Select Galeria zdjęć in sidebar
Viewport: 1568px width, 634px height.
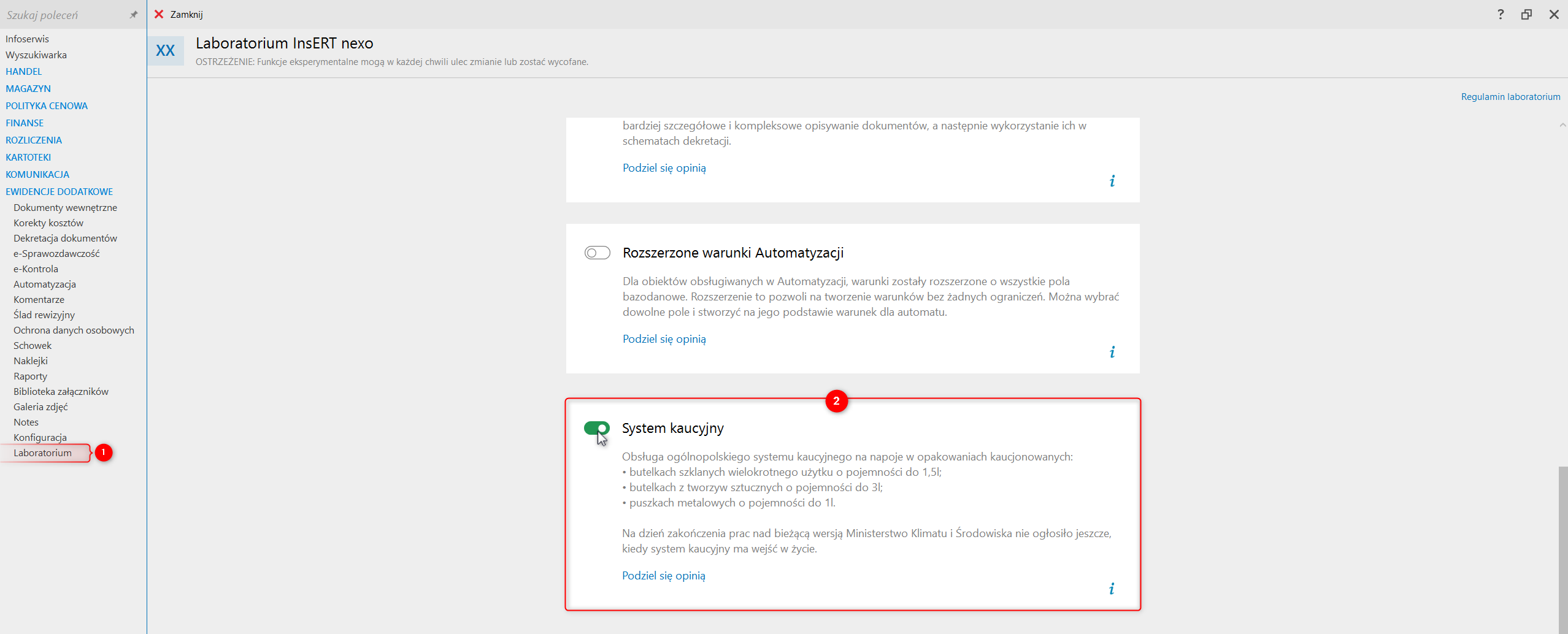[x=41, y=407]
